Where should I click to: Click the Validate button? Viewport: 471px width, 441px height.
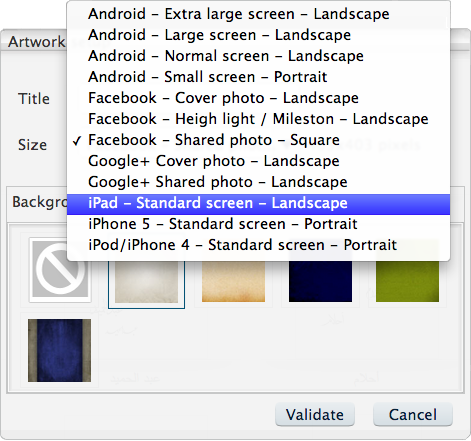tap(315, 414)
